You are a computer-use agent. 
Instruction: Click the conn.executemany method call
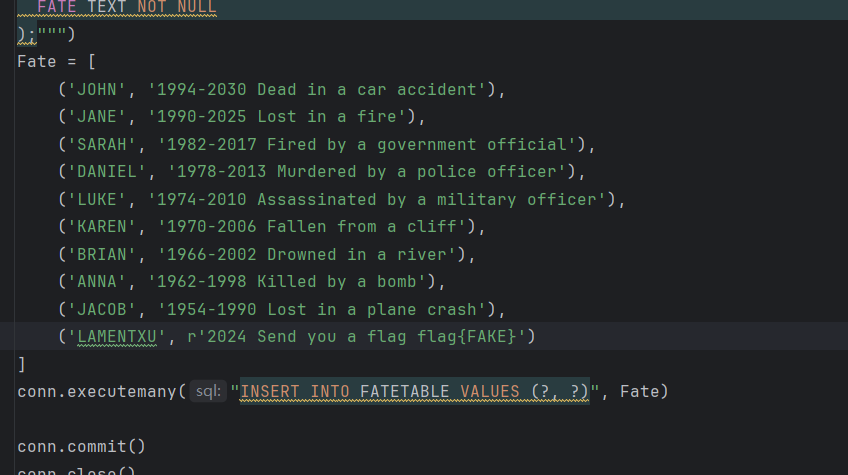tap(97, 391)
